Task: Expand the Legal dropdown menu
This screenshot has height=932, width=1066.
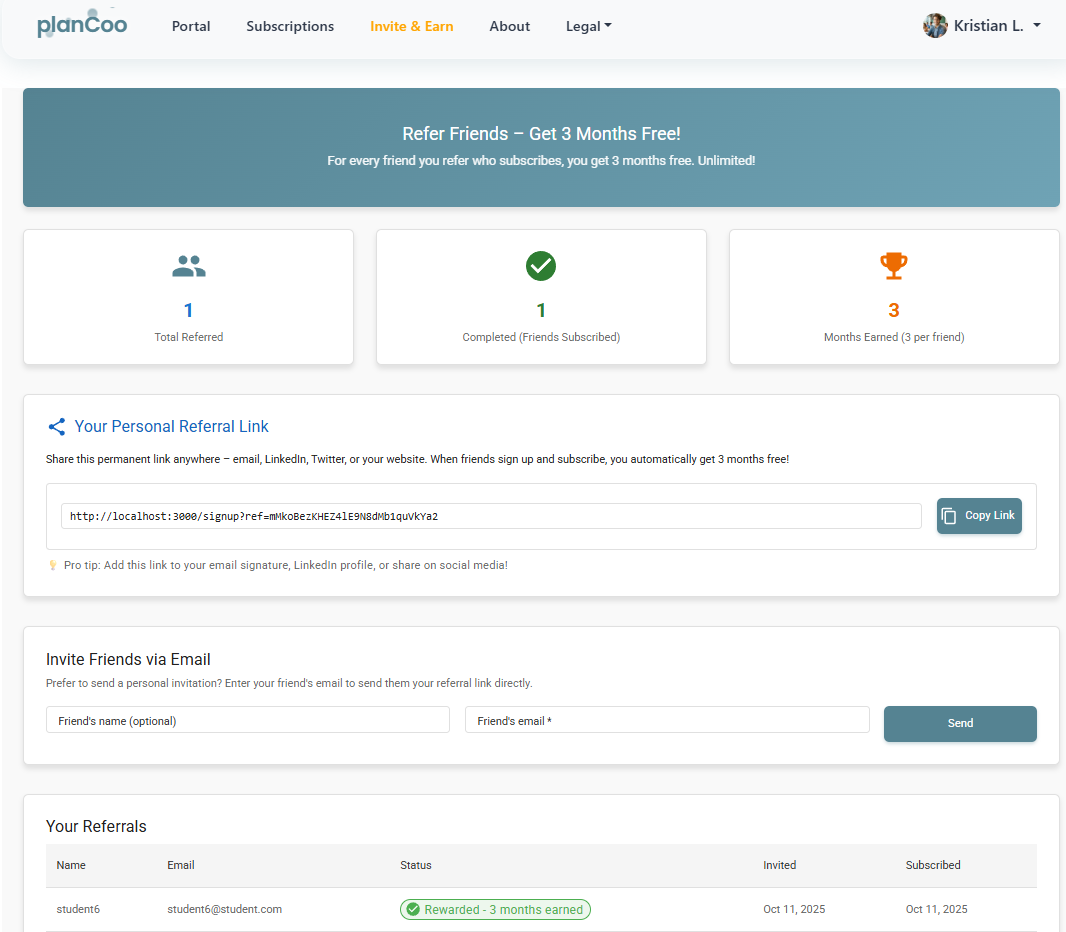Action: [588, 26]
